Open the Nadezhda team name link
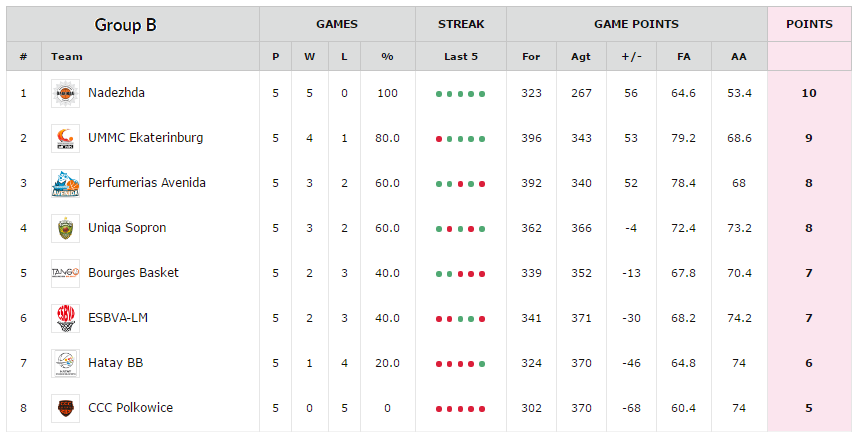Screen dimensions: 859x437 (x=116, y=93)
